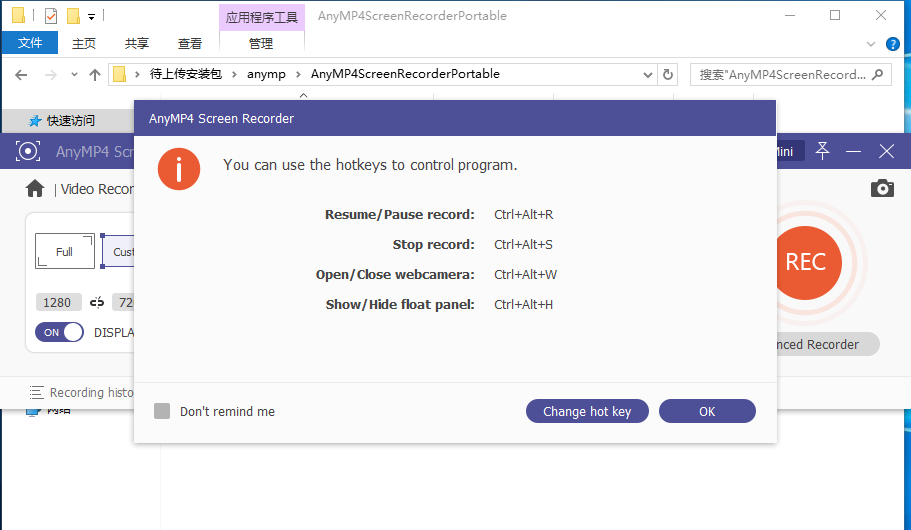Open the recent locations dropdown arrow
Viewport: 911px width, 530px height.
point(74,74)
